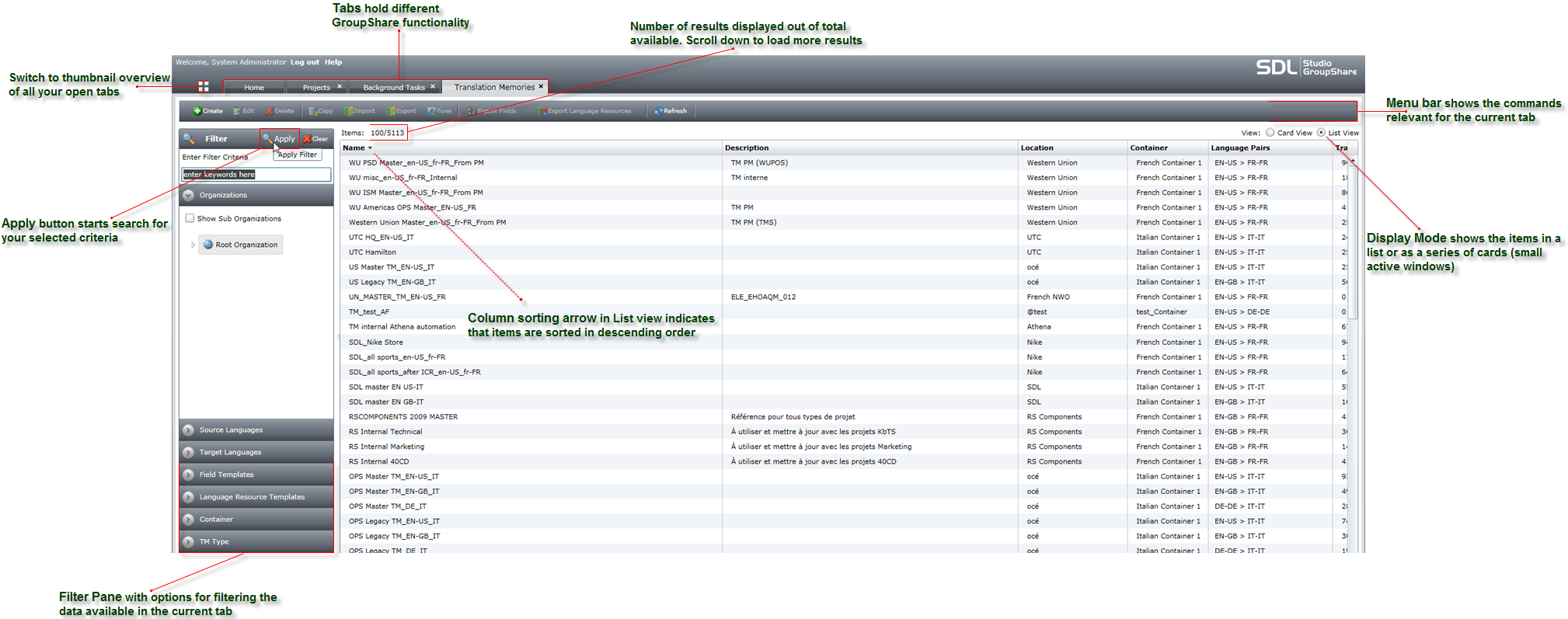Expand the Container filter section
Viewport: 1568px width, 619px height.
coord(256,520)
